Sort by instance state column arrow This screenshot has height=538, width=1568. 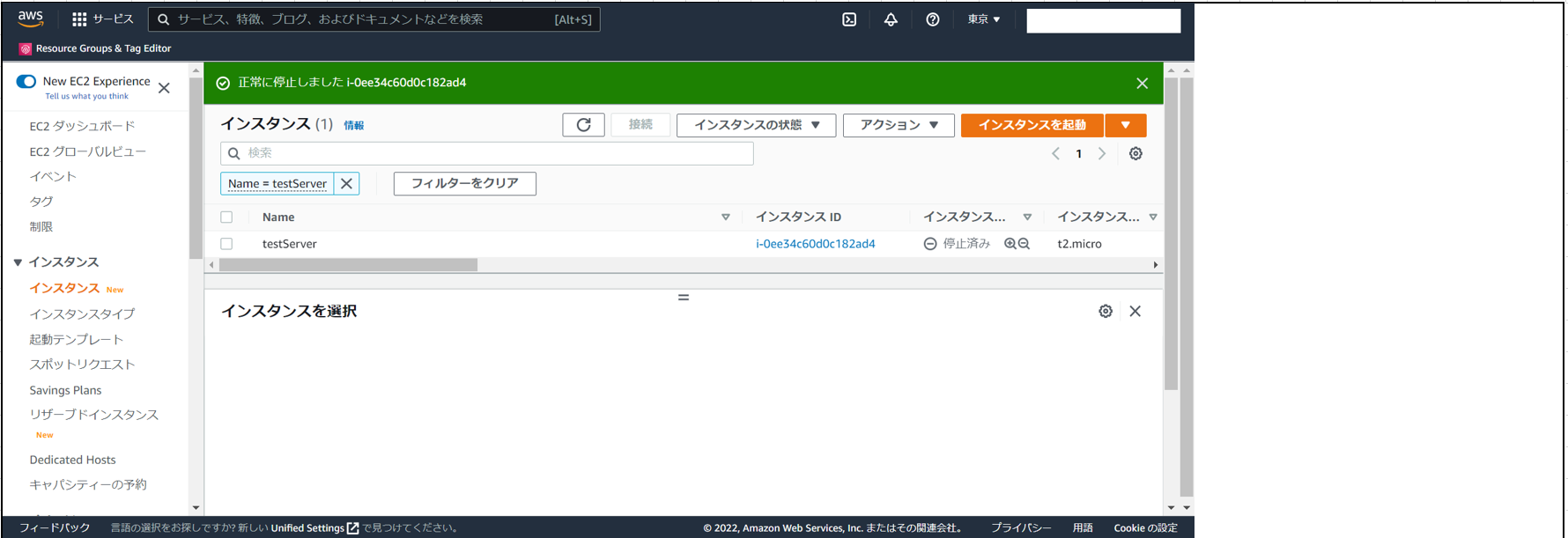click(x=1027, y=217)
